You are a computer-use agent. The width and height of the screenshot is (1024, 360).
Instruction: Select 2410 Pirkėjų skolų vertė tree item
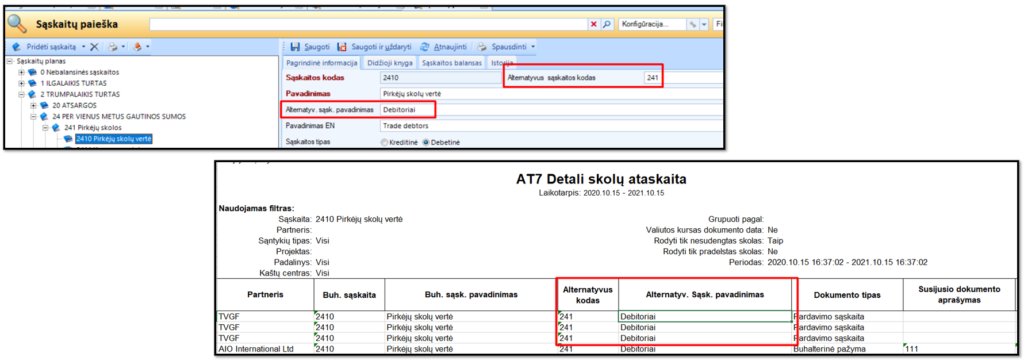click(114, 139)
